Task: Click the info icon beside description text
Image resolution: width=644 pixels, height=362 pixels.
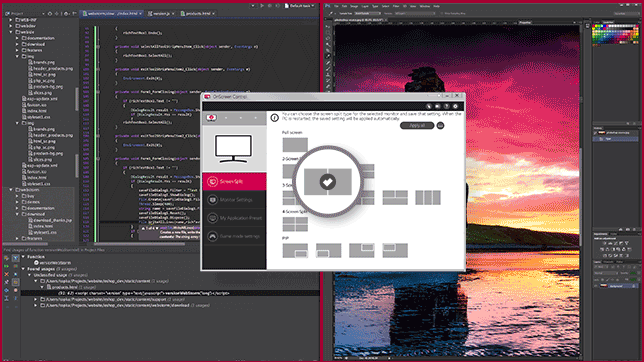Action: click(274, 118)
